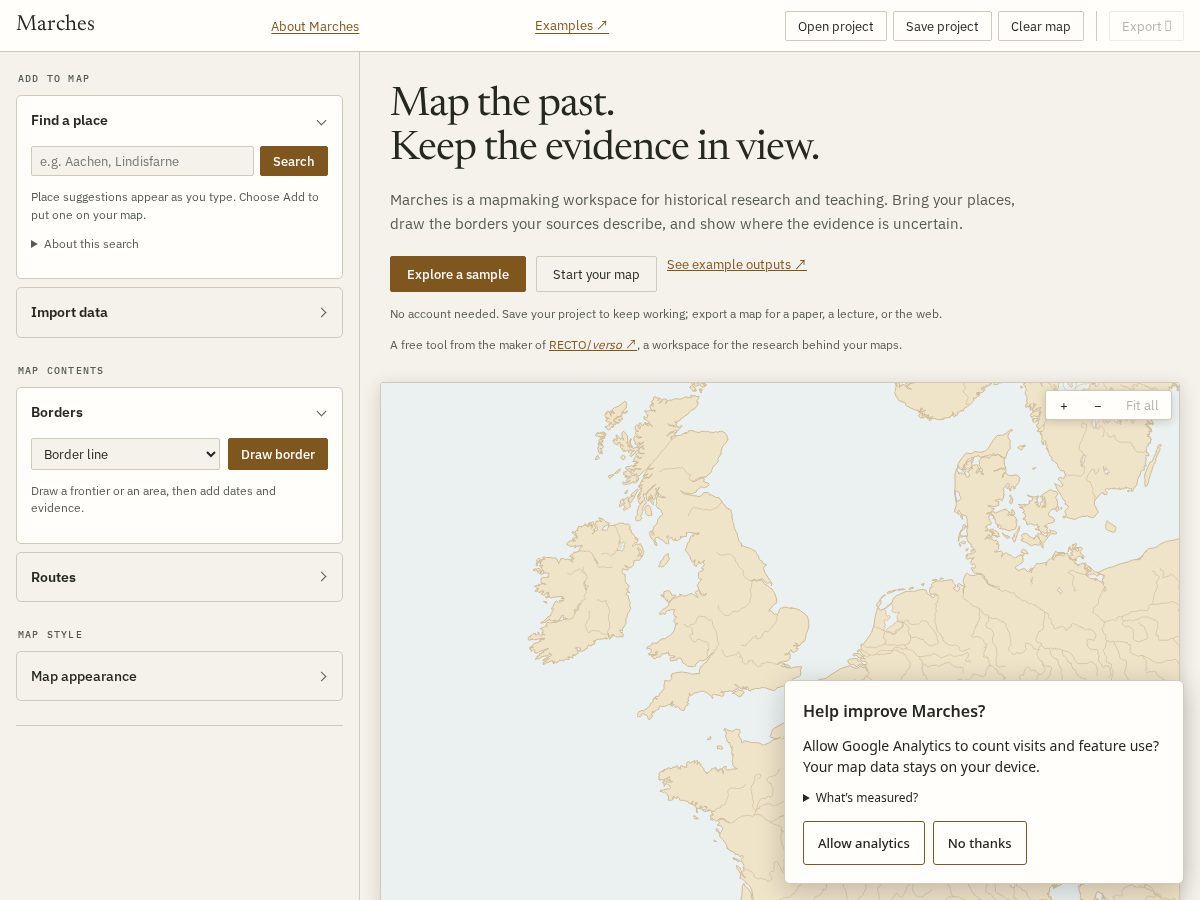
Task: Collapse the Find a place panel chevron
Action: pos(321,122)
